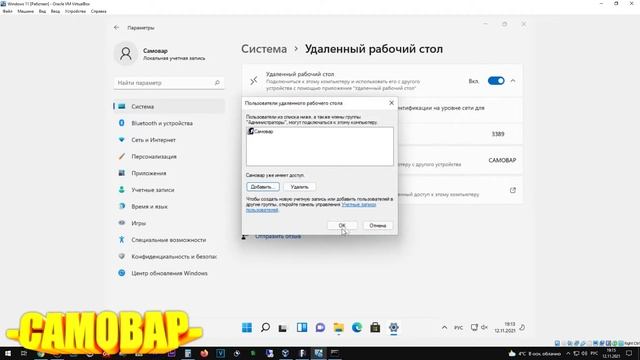Screen dimensions: 640x360
Task: Click the external link icon in settings
Action: [x=513, y=190]
